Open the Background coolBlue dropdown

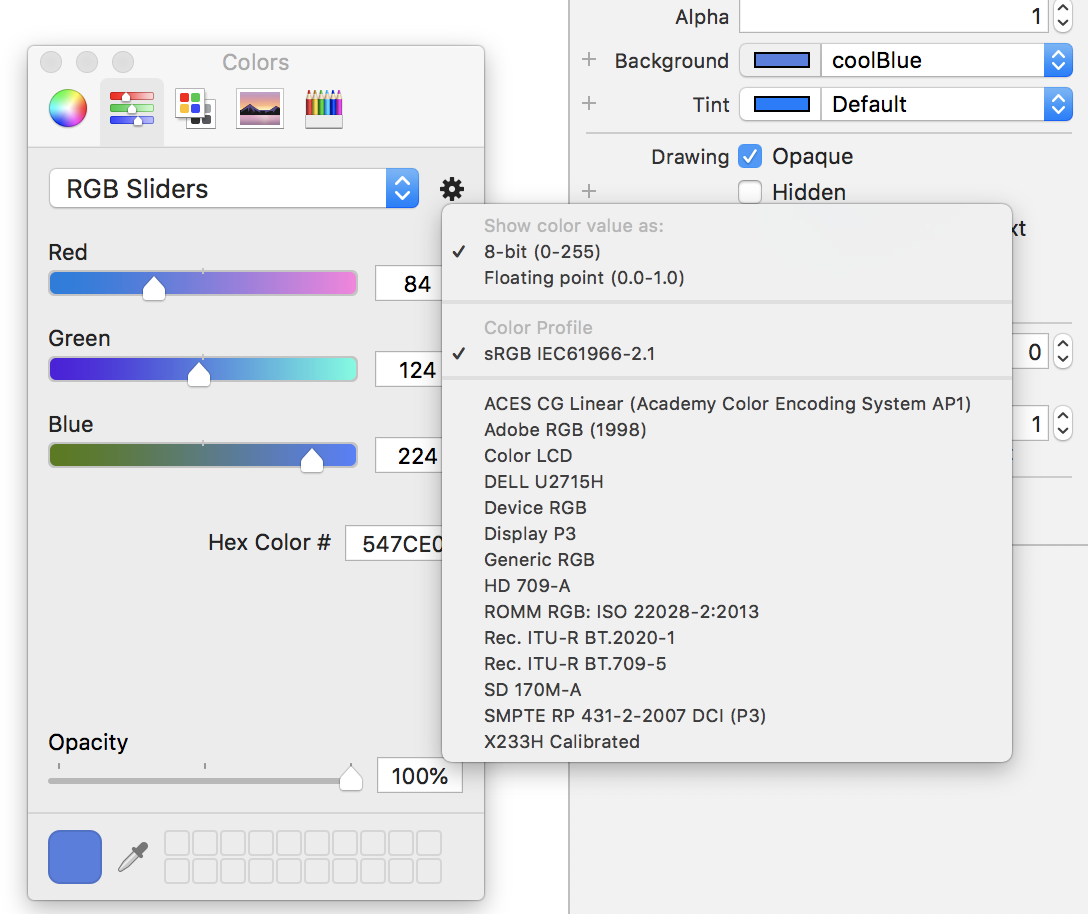[1058, 60]
